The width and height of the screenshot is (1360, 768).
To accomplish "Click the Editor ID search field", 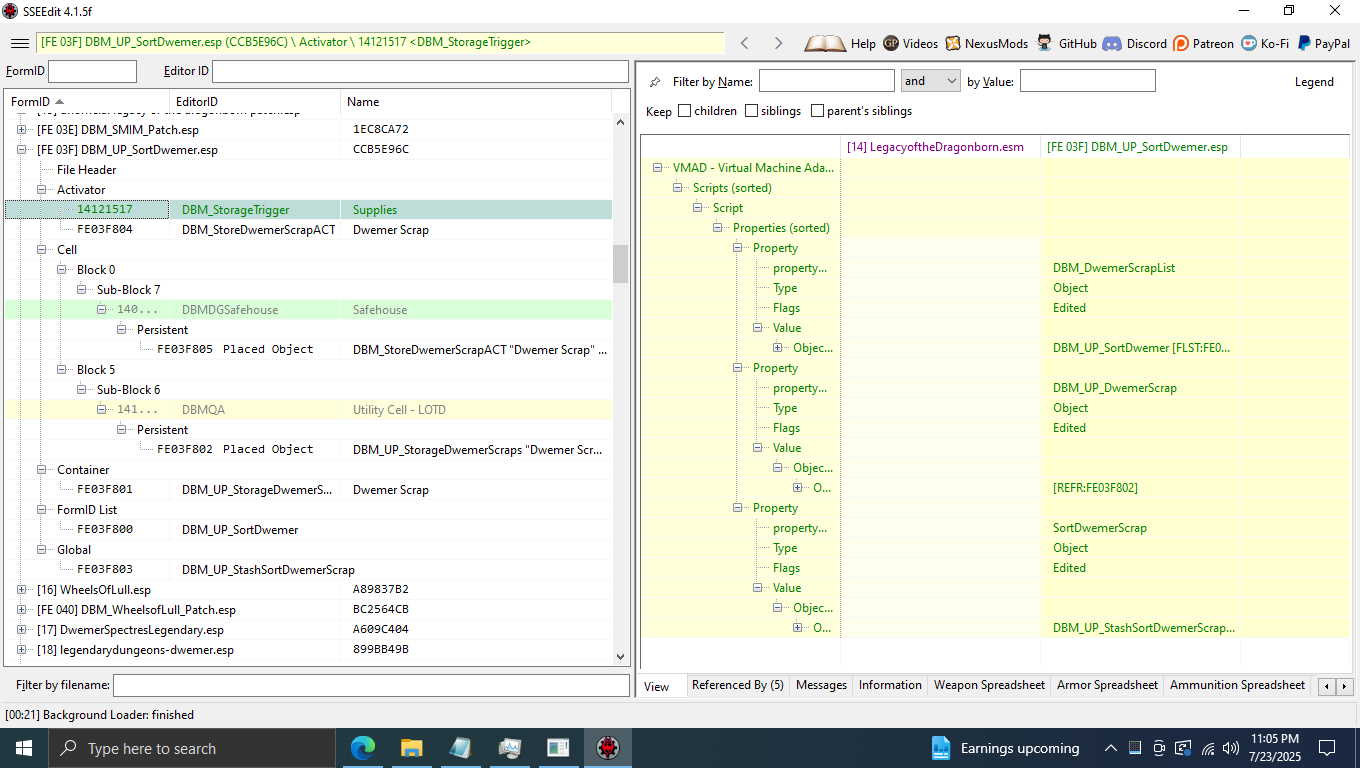I will click(x=420, y=71).
